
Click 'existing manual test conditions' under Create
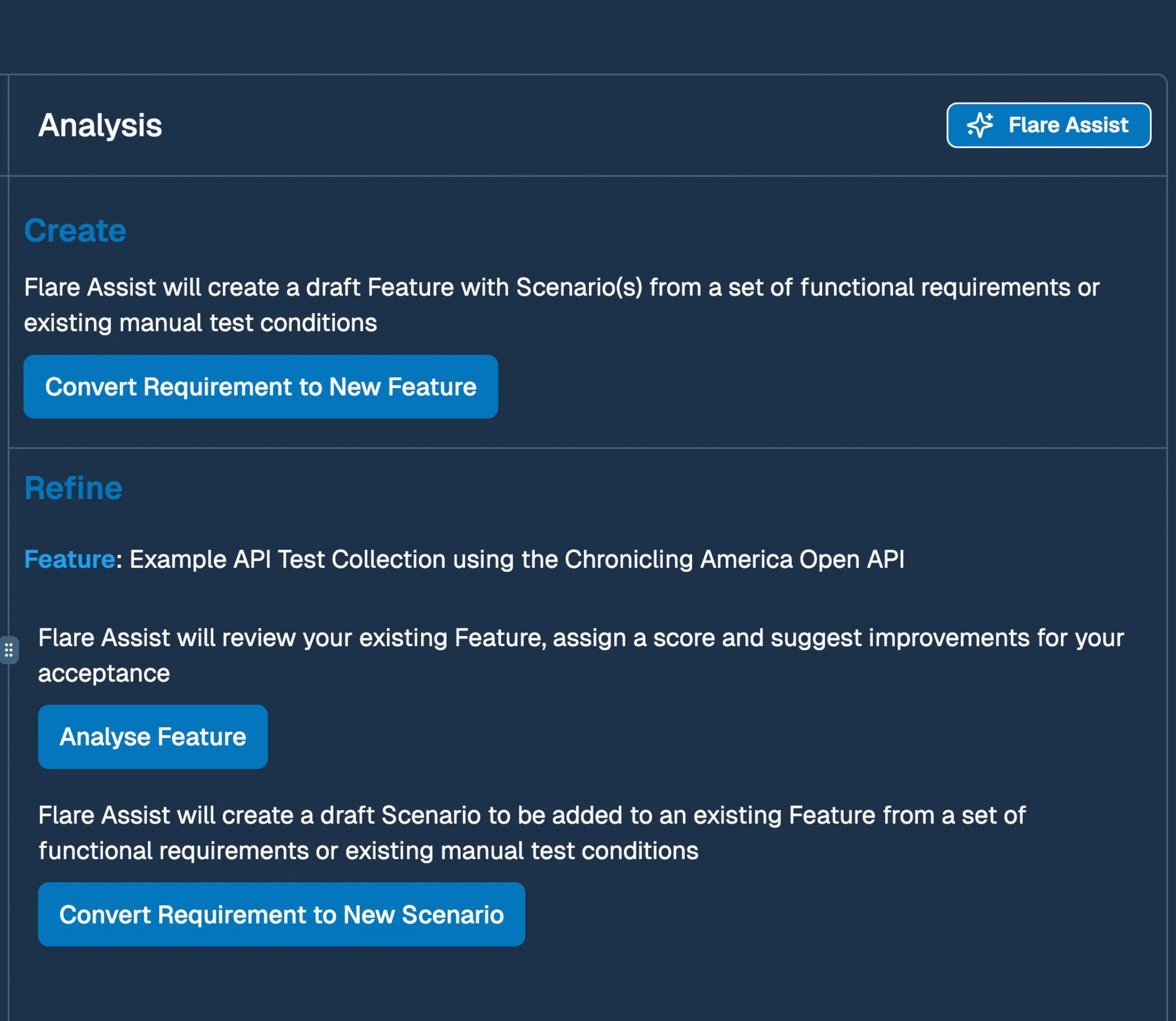(201, 323)
